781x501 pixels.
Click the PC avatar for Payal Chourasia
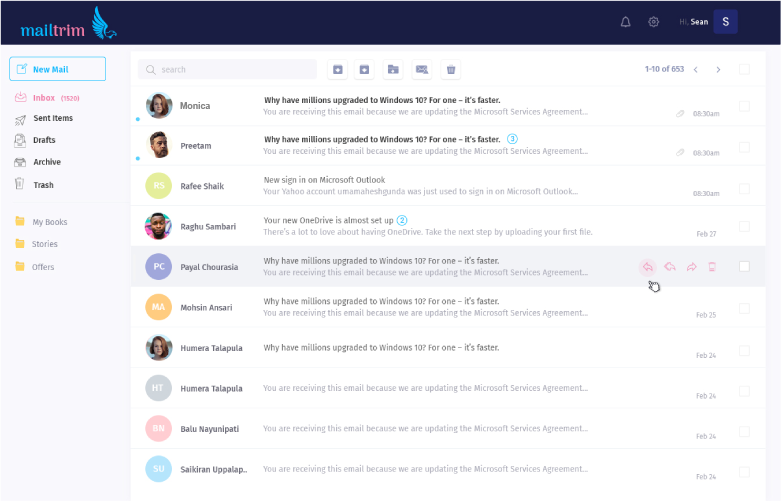(159, 266)
